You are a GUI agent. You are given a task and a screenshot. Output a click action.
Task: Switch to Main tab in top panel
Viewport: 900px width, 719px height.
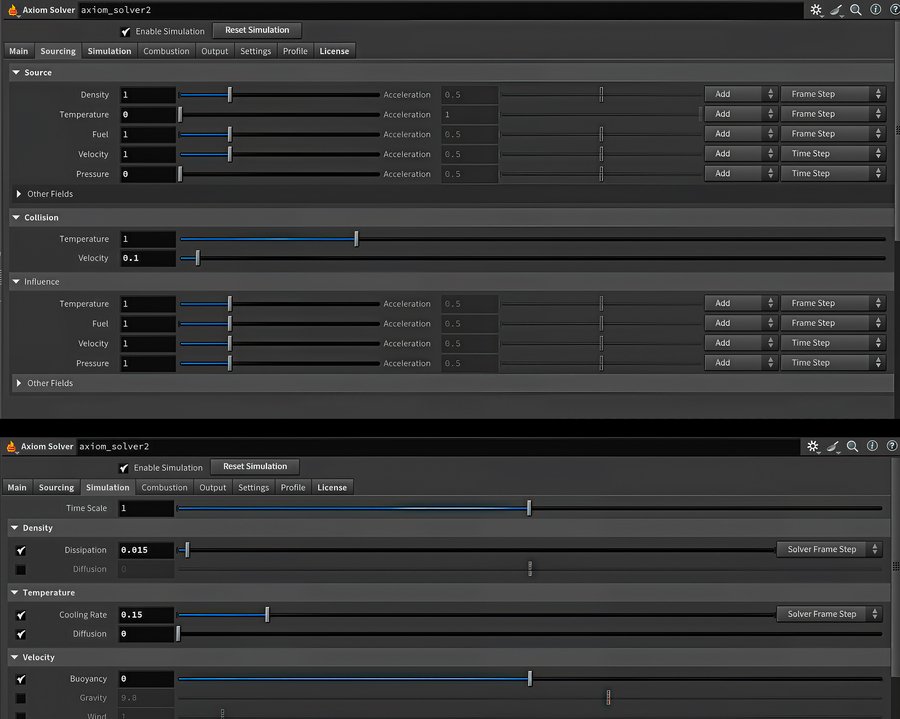tap(18, 51)
